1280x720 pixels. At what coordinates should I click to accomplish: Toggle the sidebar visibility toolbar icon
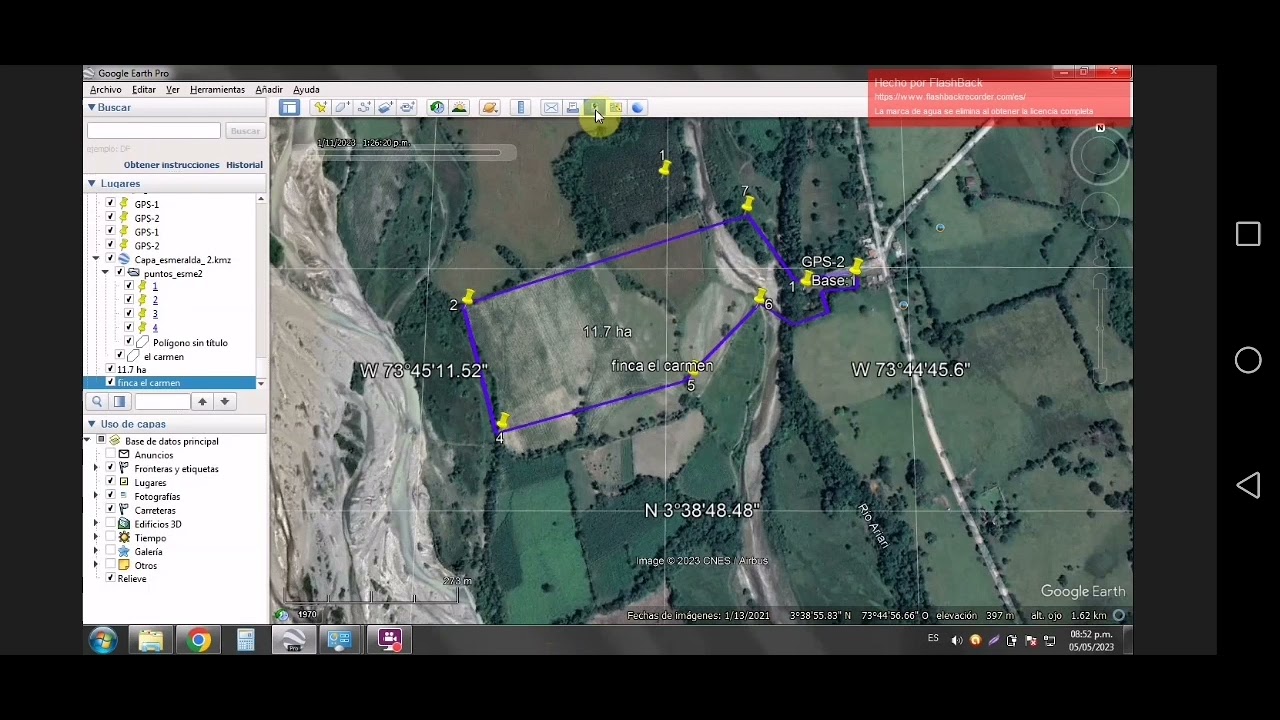(x=289, y=108)
